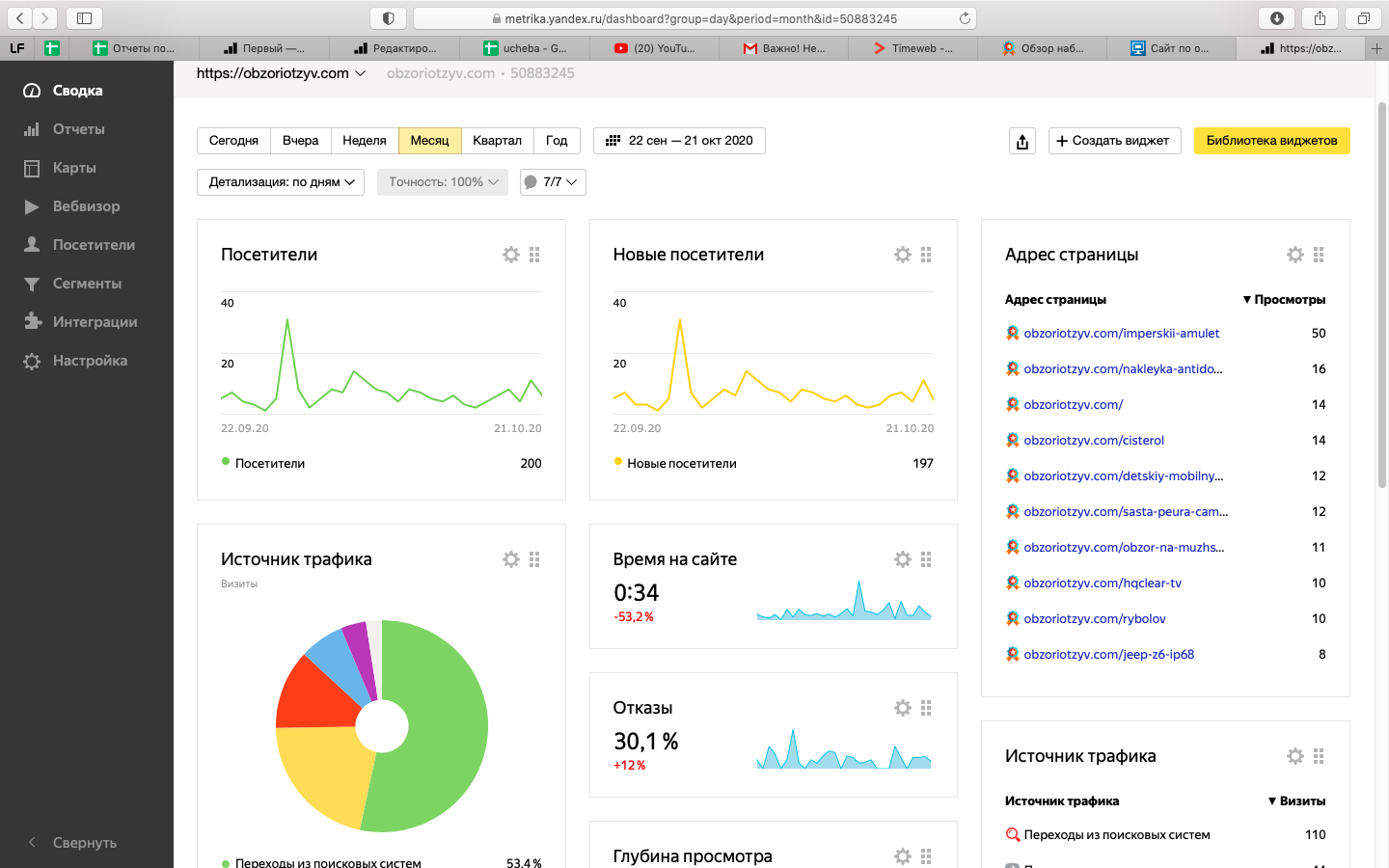1389x868 pixels.
Task: Click the Safari address bar
Action: click(x=694, y=18)
